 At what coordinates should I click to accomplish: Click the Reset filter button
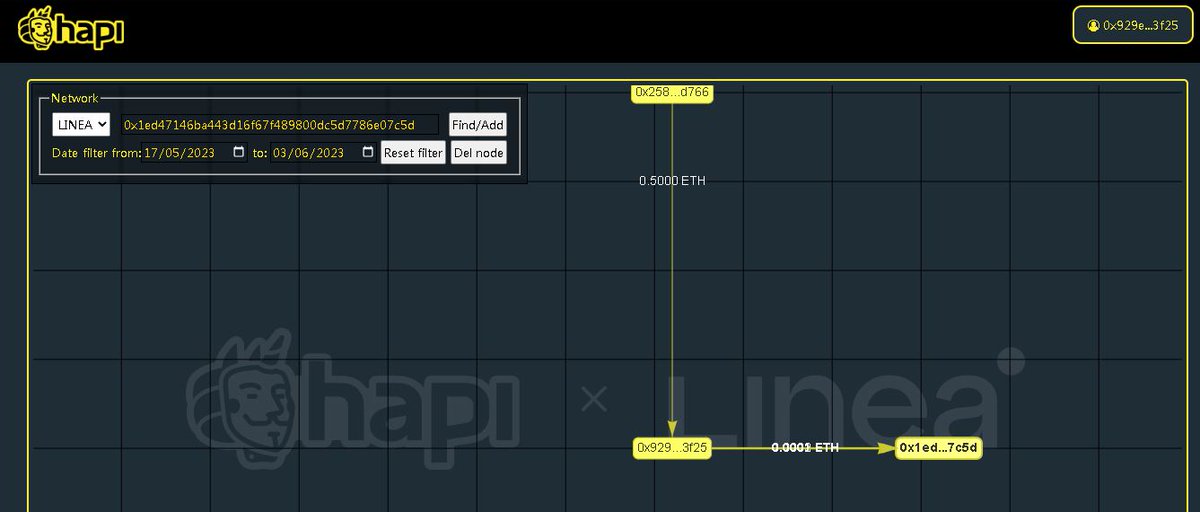pos(413,153)
